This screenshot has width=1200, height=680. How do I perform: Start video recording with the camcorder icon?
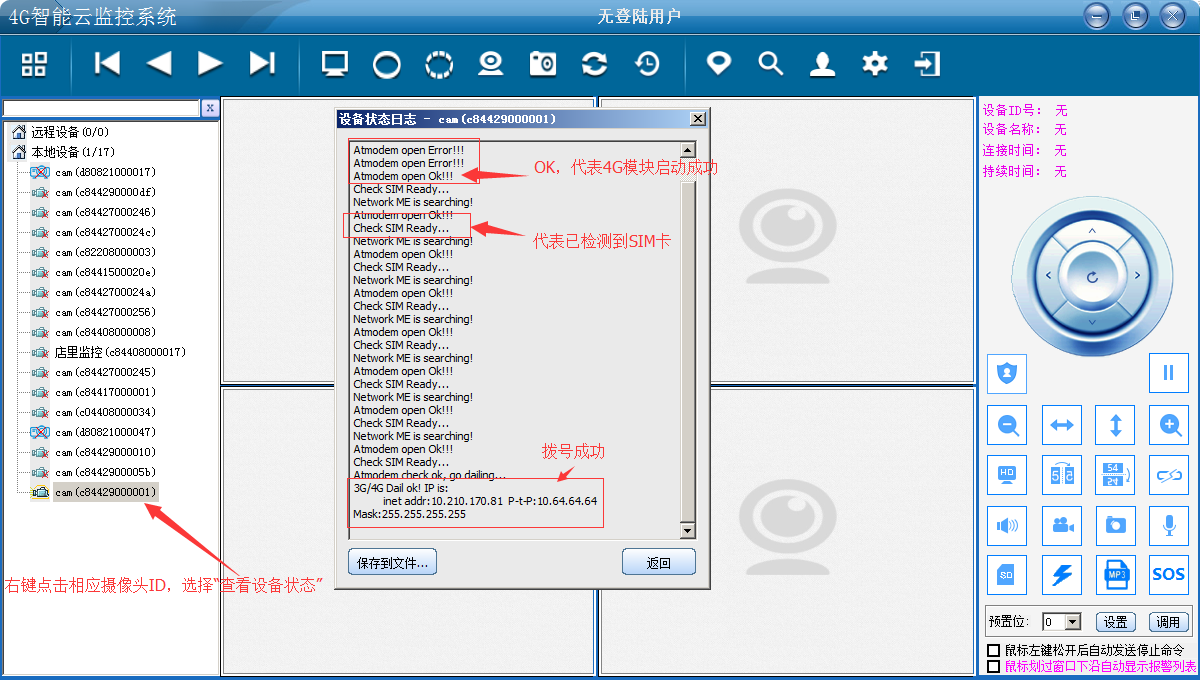tap(1062, 524)
